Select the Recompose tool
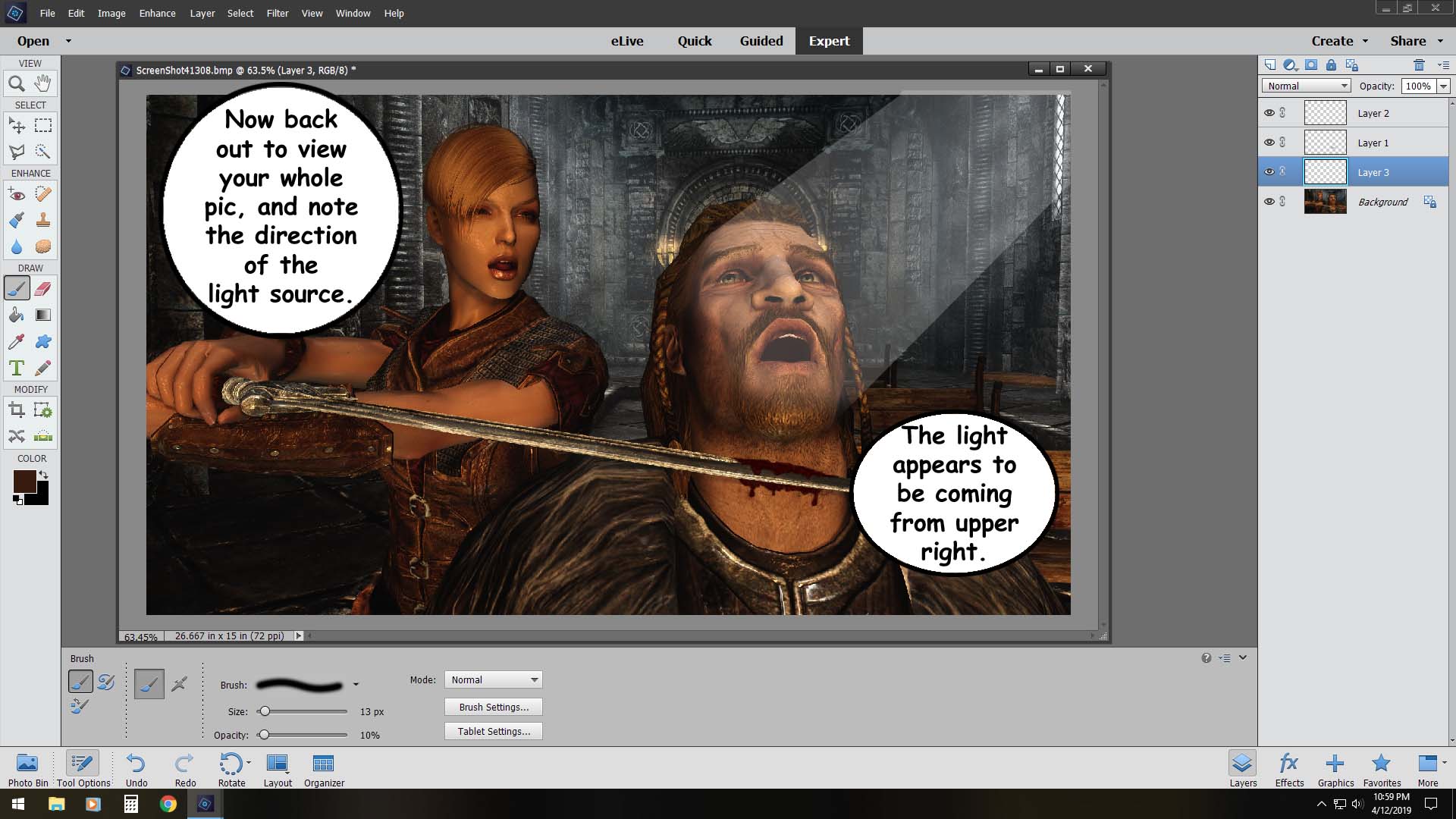Viewport: 1456px width, 819px height. click(x=43, y=410)
